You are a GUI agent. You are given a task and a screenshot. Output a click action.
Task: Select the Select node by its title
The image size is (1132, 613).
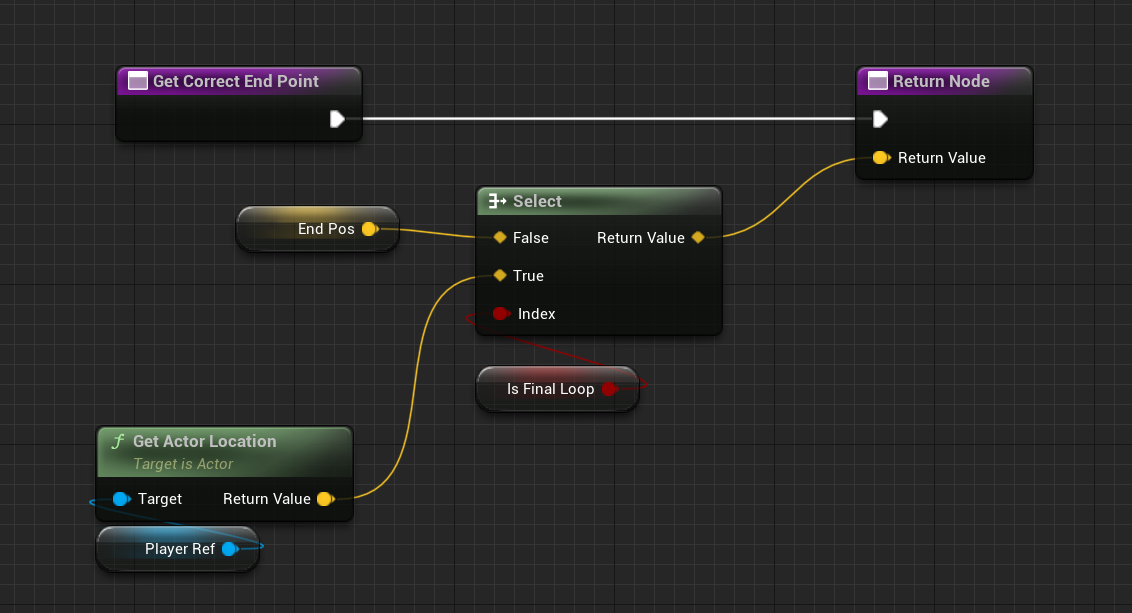coord(537,201)
